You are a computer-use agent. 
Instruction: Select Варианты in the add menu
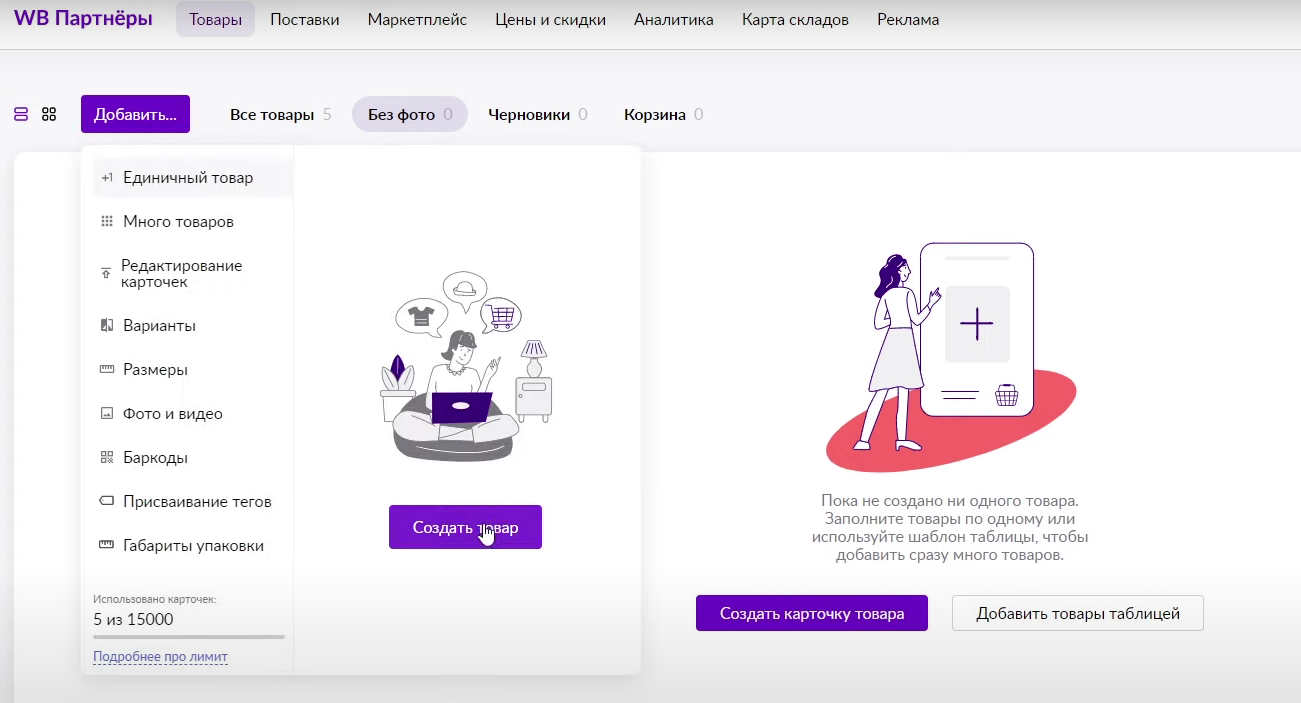pos(159,326)
